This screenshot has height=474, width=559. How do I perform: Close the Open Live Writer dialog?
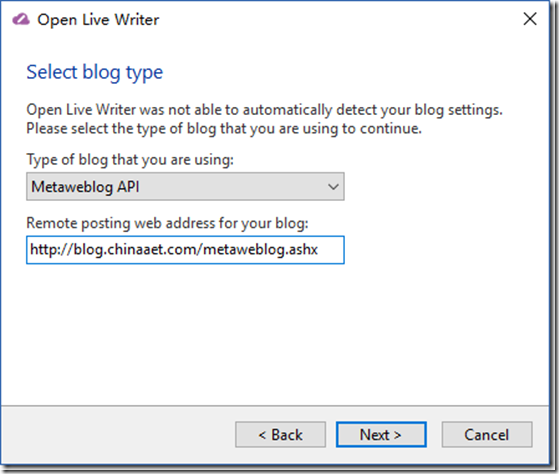tap(530, 19)
